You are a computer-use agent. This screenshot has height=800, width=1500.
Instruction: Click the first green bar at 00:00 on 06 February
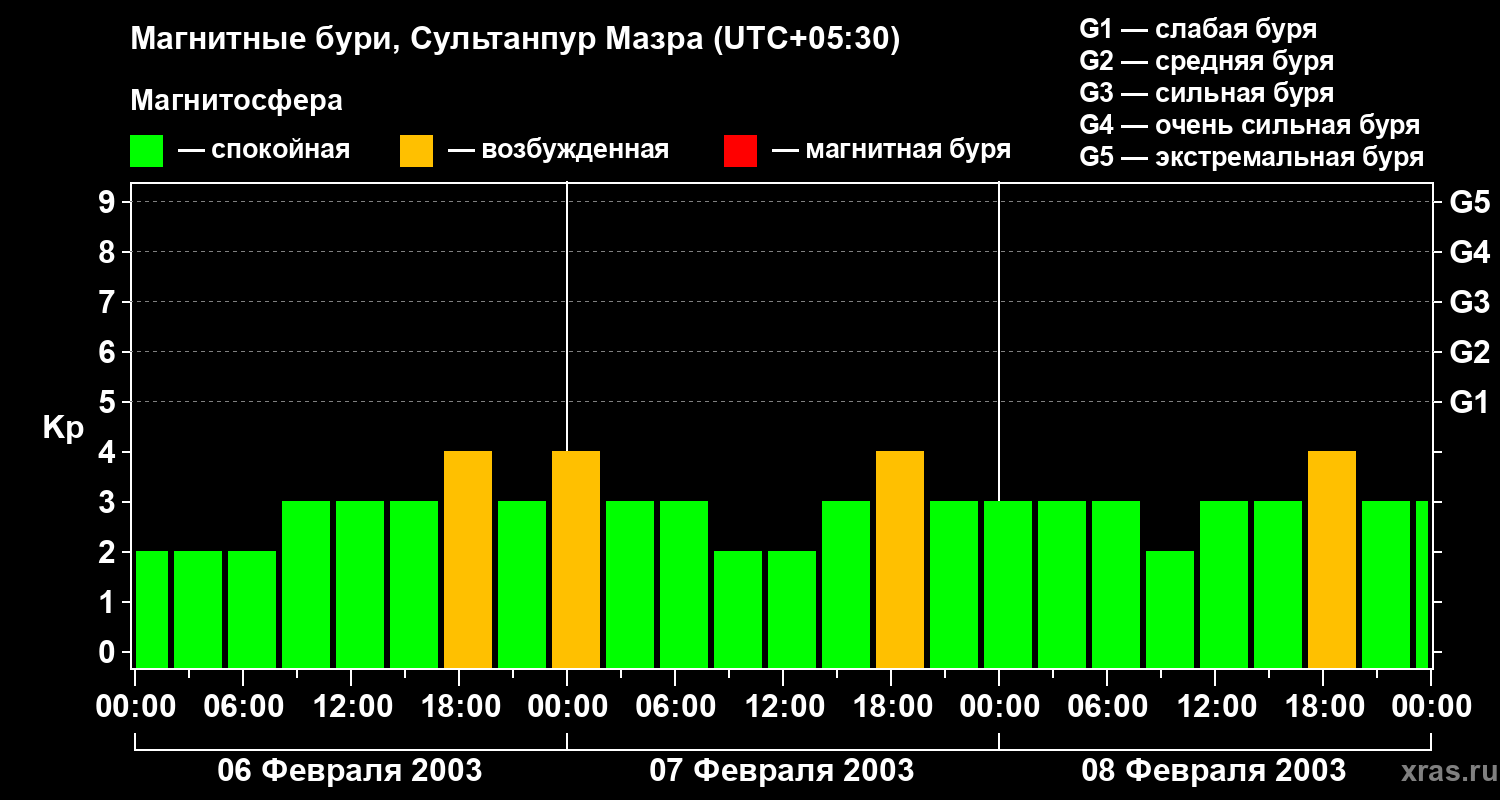coord(152,610)
